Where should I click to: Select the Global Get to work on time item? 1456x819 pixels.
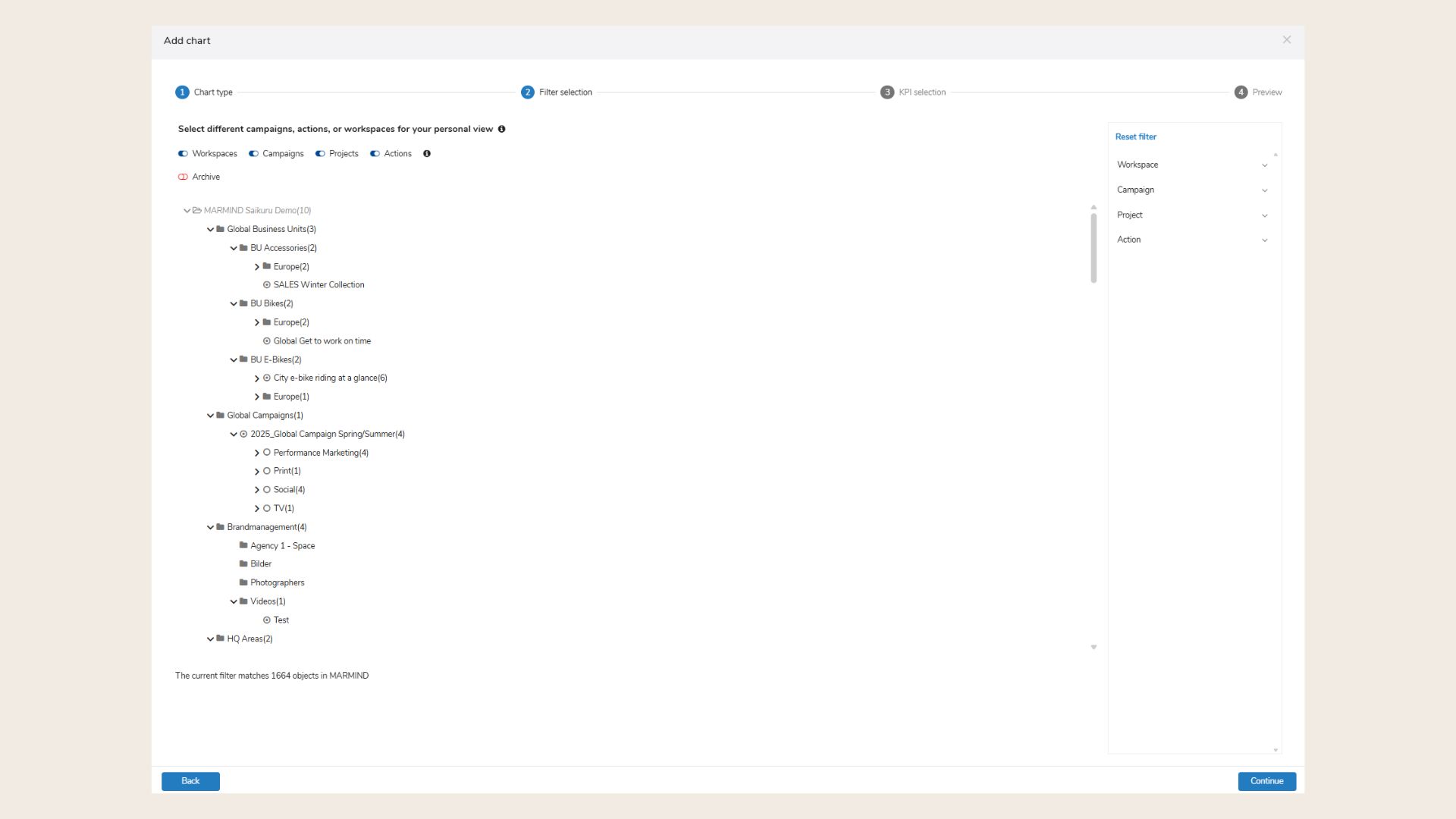(x=322, y=341)
